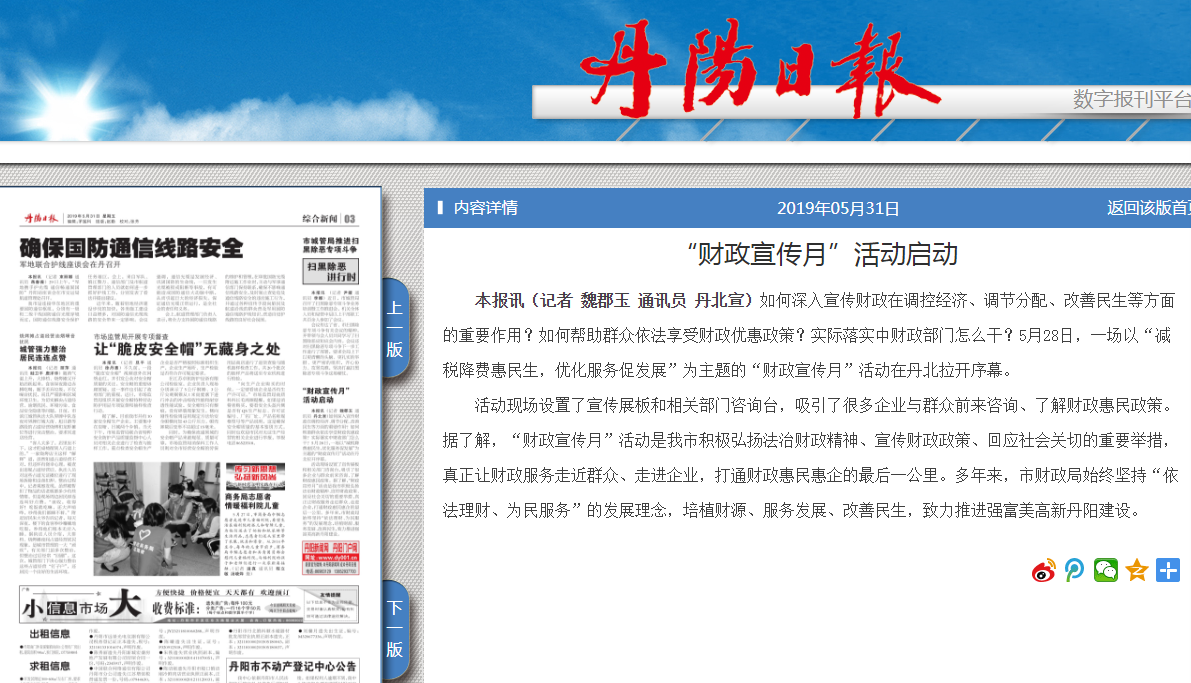The image size is (1191, 683).
Task: Open article 让"脆皮安全帽"无藏身之处
Action: click(x=186, y=349)
